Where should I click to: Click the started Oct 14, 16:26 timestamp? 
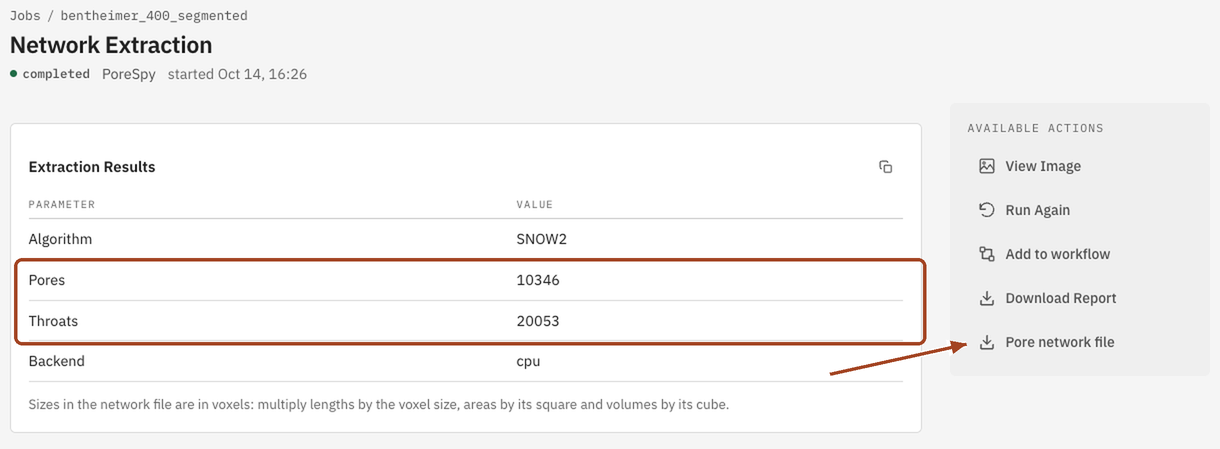pyautogui.click(x=237, y=74)
